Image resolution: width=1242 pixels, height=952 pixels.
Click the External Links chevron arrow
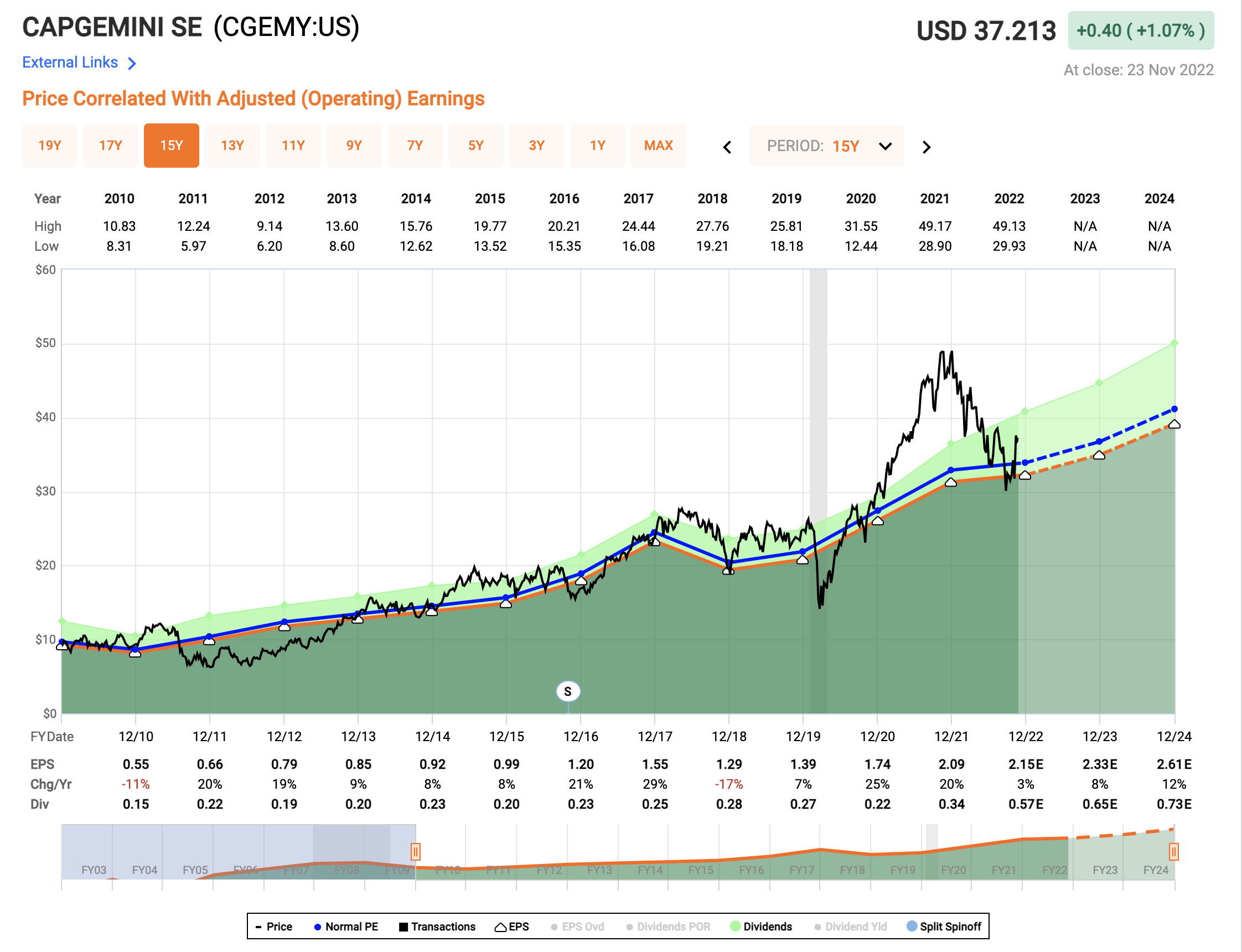click(x=132, y=63)
